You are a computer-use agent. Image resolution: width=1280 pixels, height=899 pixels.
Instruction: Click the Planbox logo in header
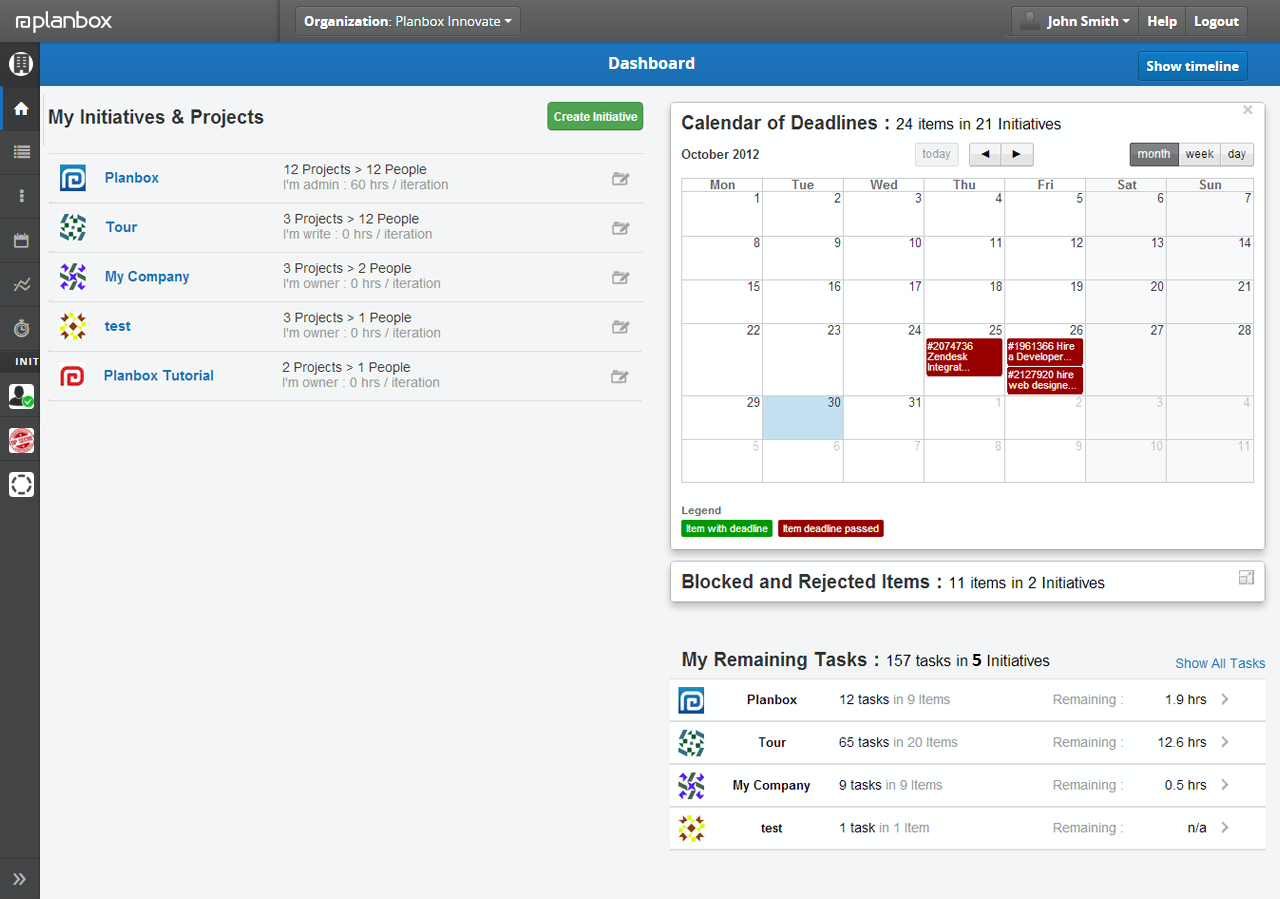(x=66, y=22)
